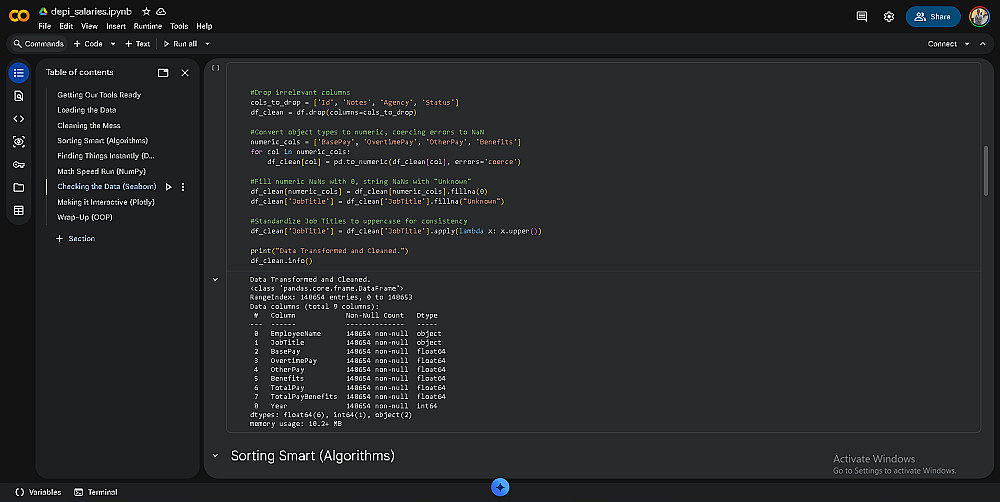Open the Commands palette
Viewport: 1000px width, 502px height.
(x=39, y=44)
